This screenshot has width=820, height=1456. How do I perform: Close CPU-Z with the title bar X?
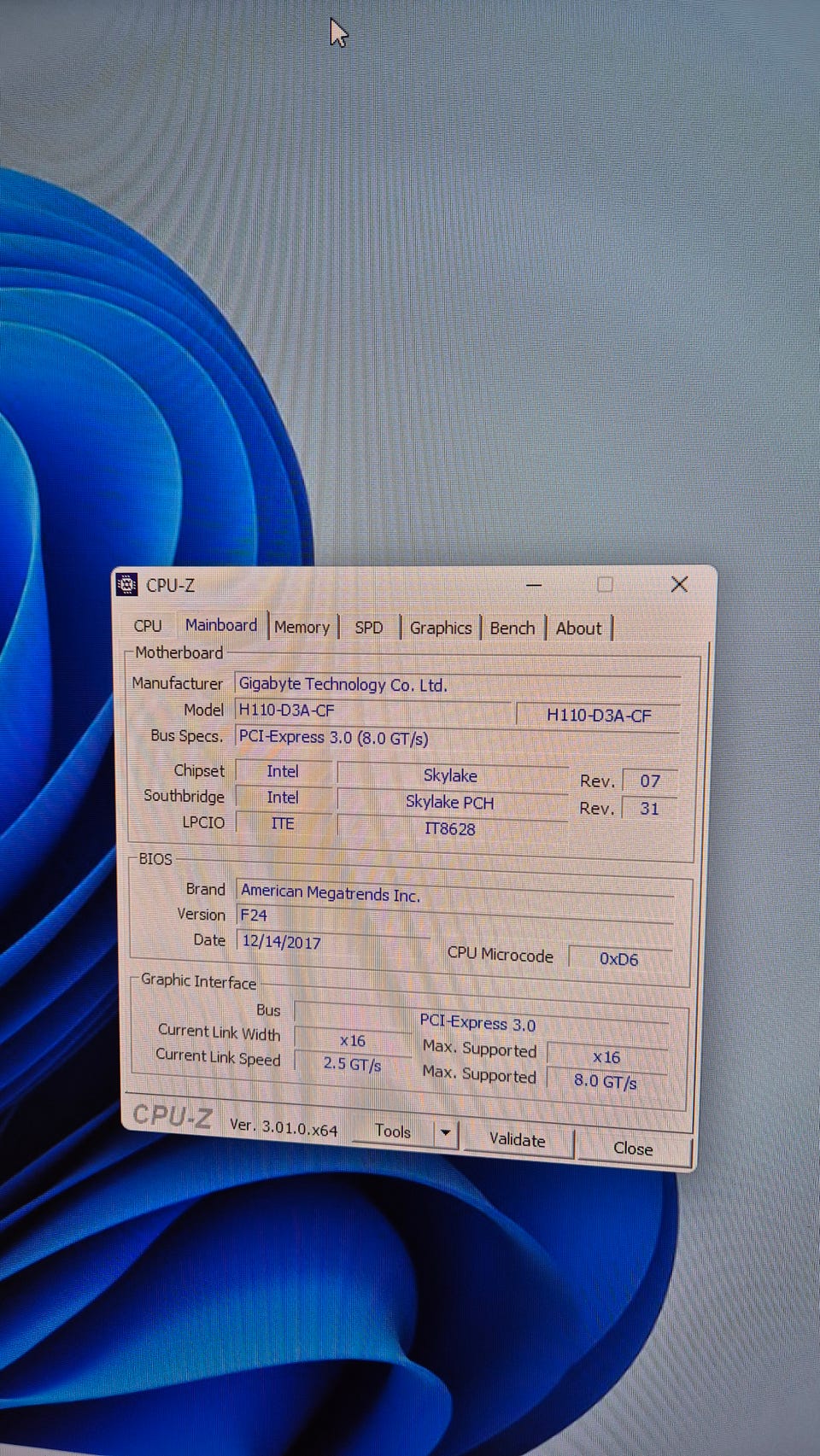pos(679,584)
